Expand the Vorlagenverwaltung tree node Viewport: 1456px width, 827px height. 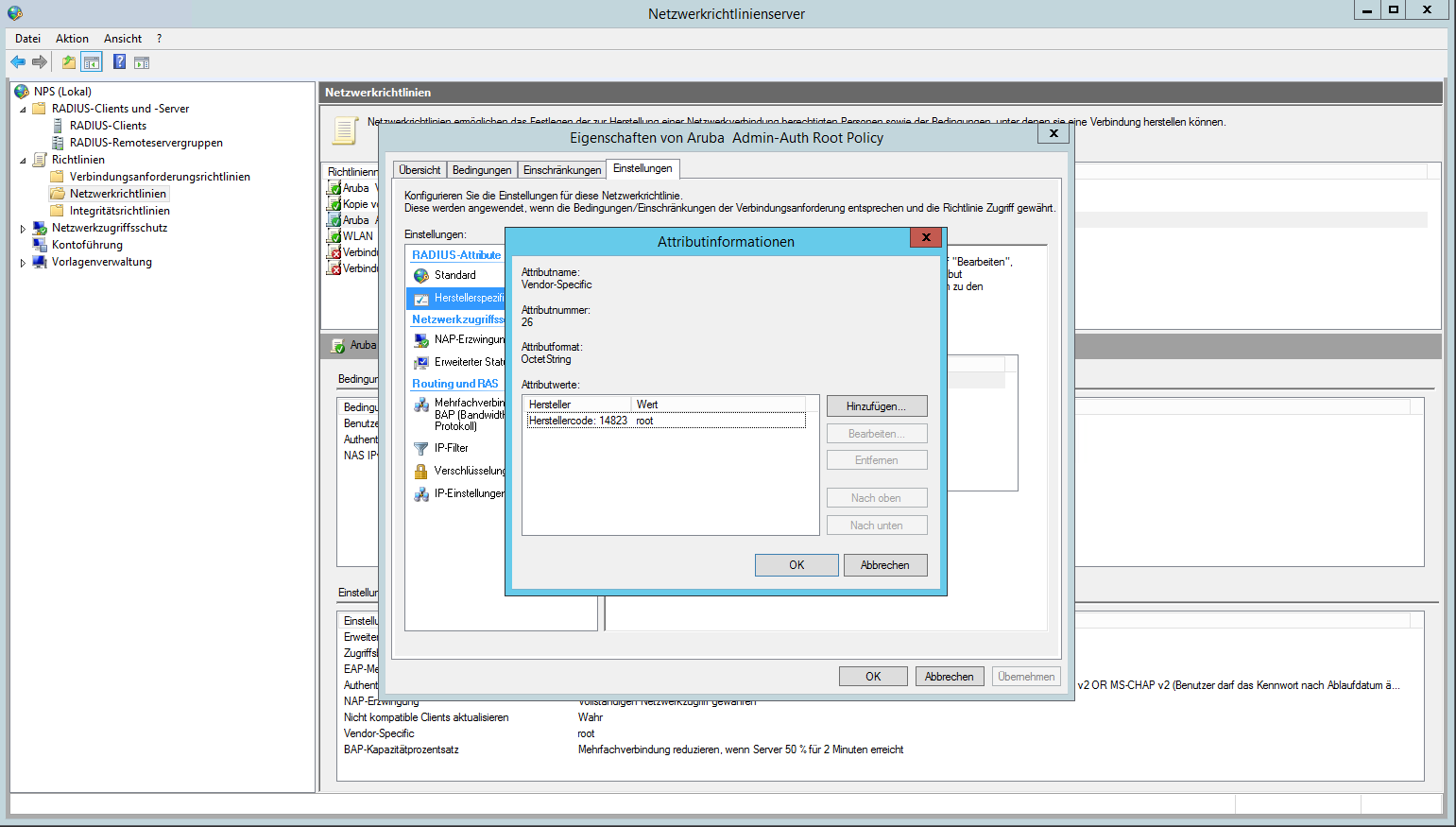coord(23,263)
